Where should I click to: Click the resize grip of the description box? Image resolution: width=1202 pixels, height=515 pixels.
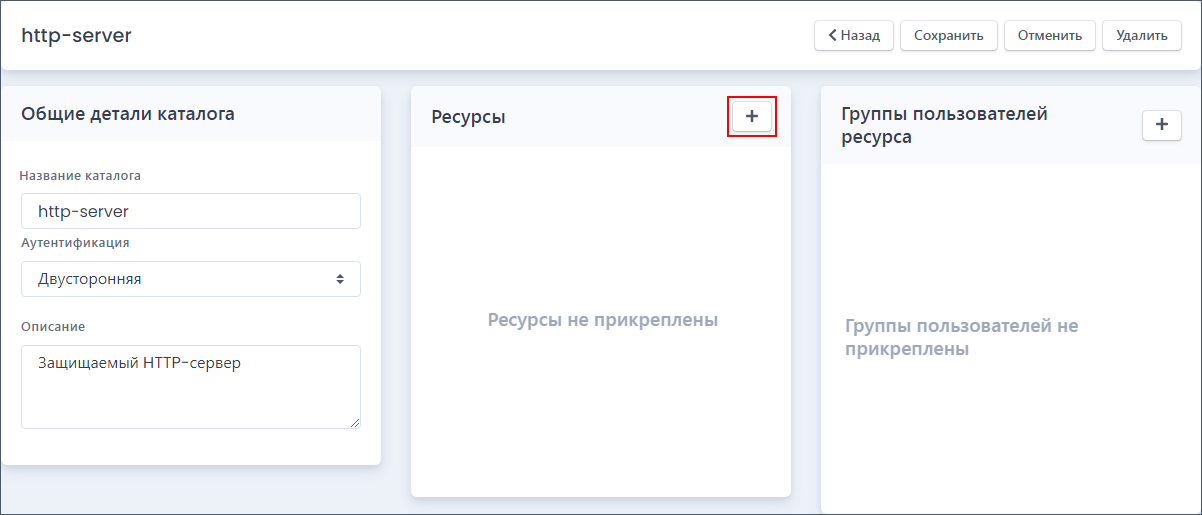pyautogui.click(x=354, y=422)
